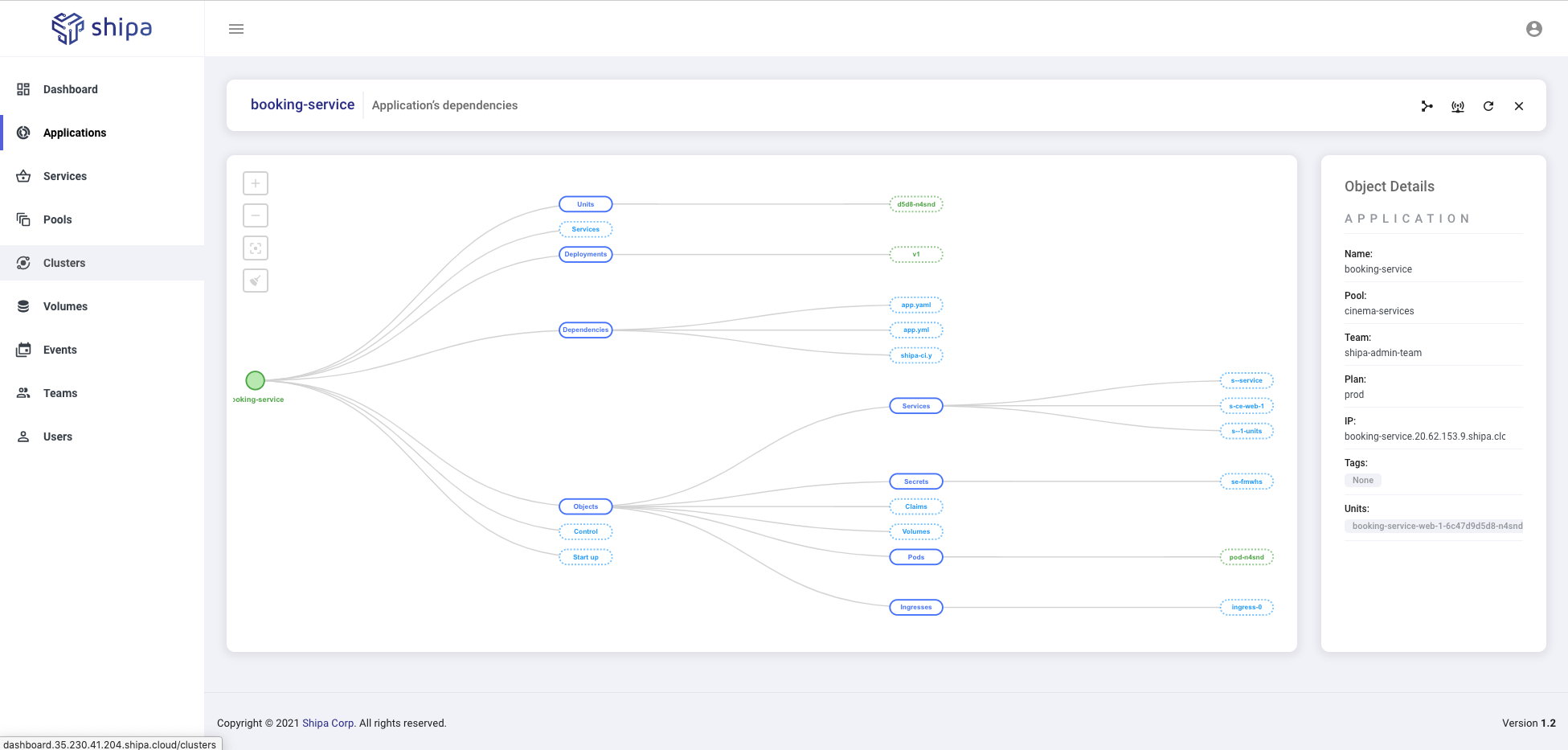Toggle the hamburger sidebar menu

[x=236, y=29]
